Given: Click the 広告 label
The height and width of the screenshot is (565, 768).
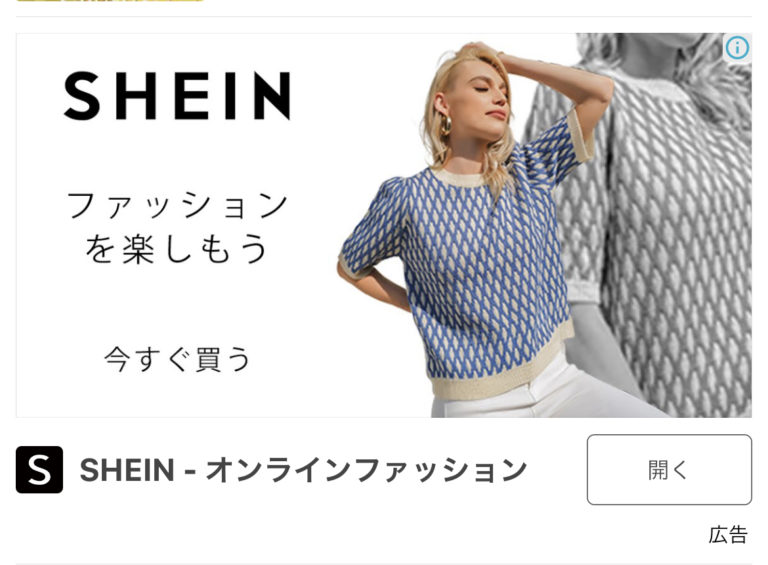Looking at the screenshot, I should point(728,535).
